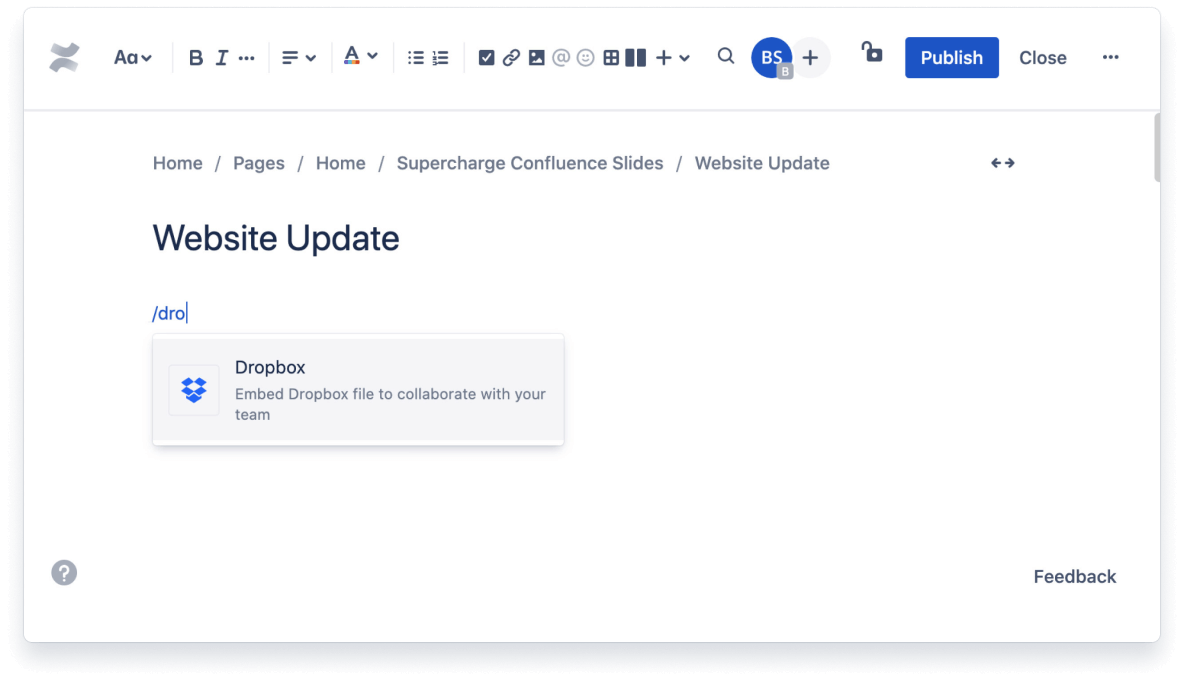
Task: Select Dropbox from the slash menu
Action: click(x=358, y=390)
